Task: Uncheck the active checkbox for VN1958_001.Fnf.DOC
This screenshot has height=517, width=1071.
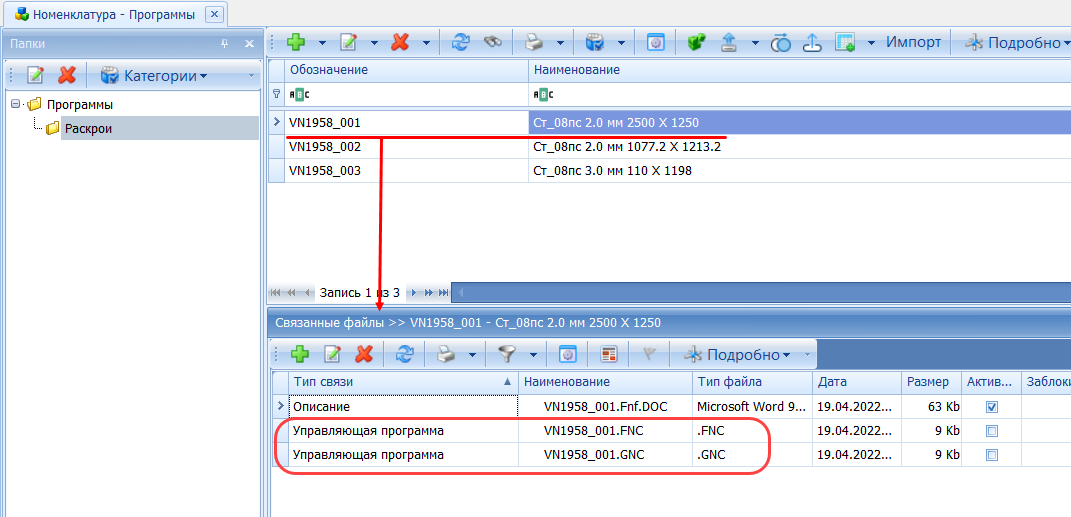Action: 991,407
